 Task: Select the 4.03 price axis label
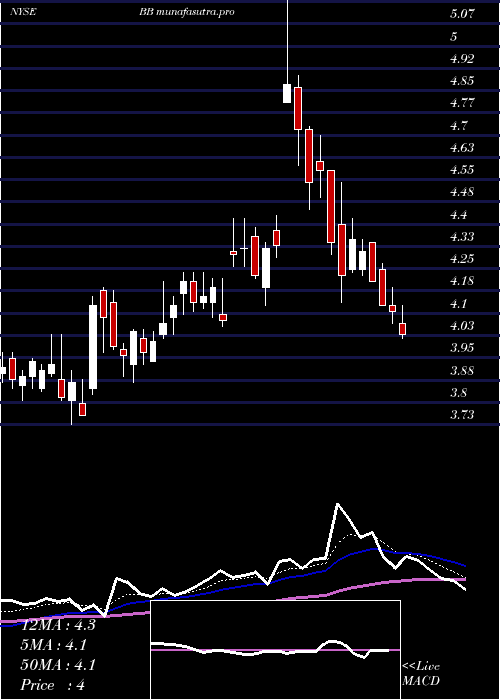pyautogui.click(x=462, y=326)
